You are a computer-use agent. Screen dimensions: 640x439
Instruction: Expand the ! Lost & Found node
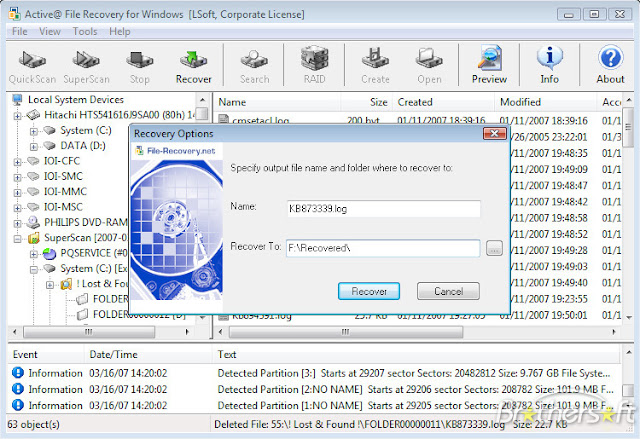(x=50, y=284)
